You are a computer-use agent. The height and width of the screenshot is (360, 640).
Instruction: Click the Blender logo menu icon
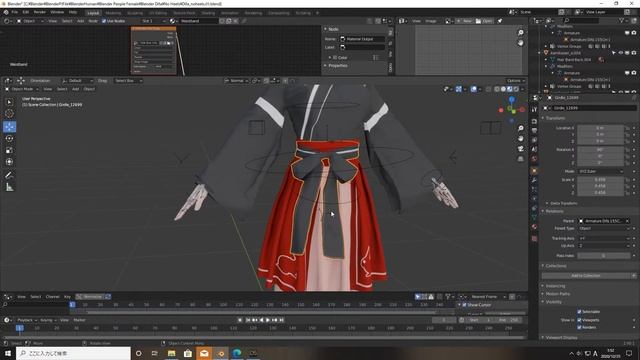pyautogui.click(x=6, y=12)
